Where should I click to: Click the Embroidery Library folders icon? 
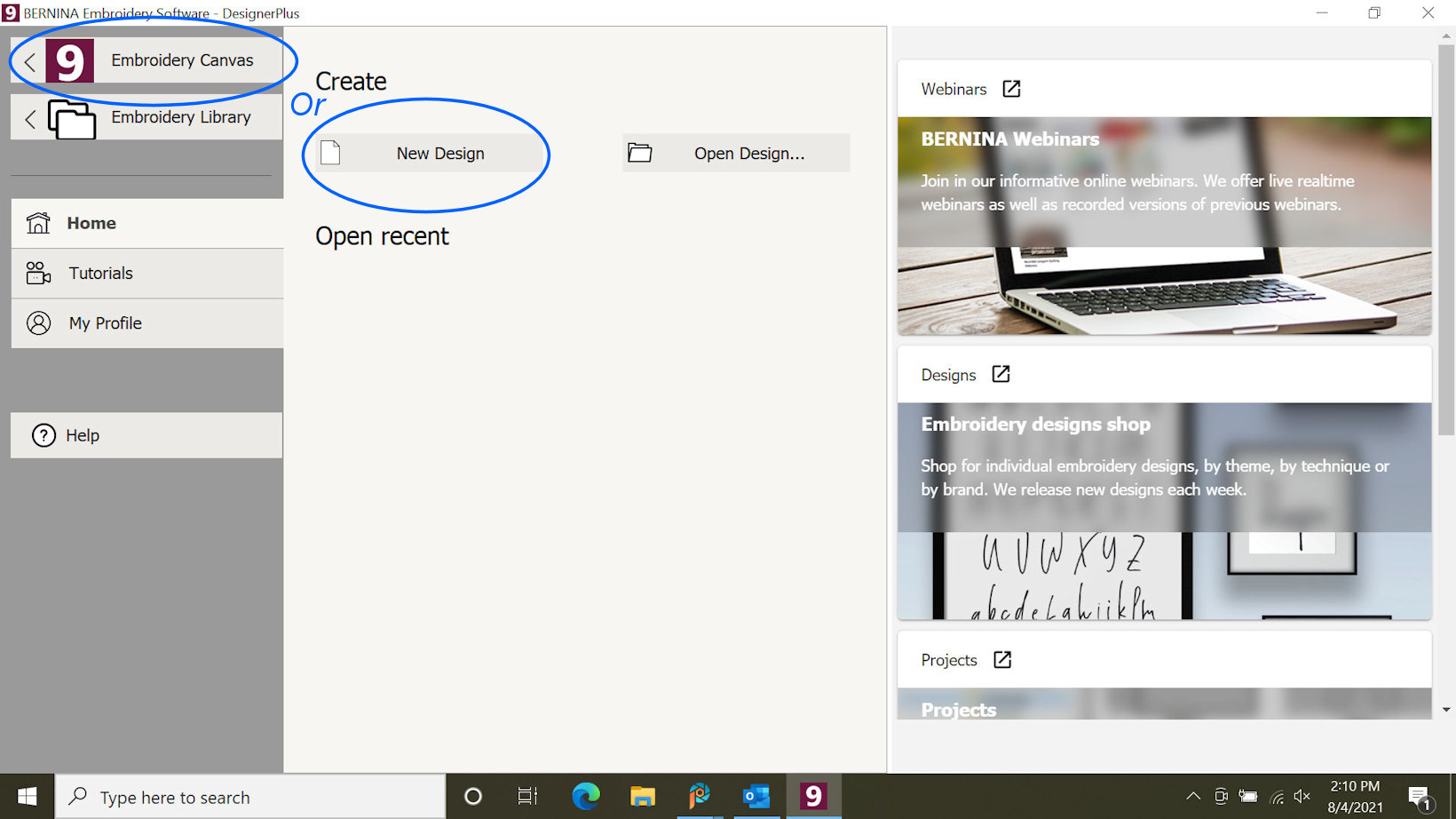point(72,119)
